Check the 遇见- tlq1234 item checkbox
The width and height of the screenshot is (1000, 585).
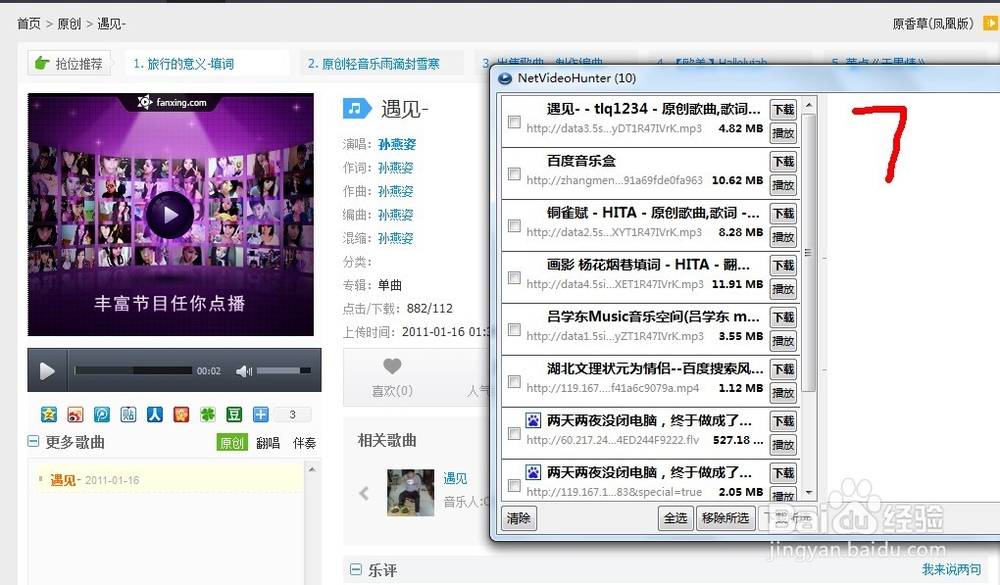click(x=514, y=122)
